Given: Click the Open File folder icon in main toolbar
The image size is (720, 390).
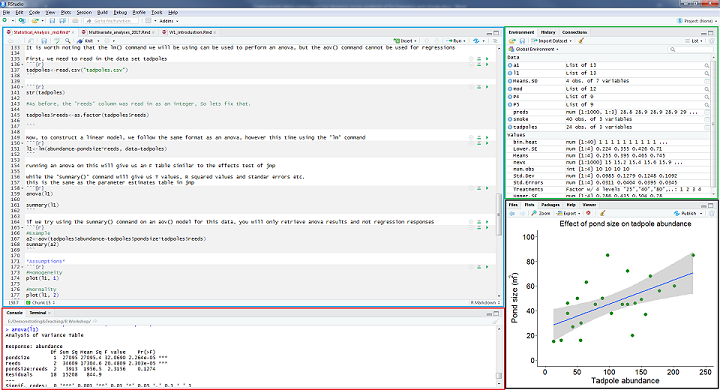Looking at the screenshot, I should (x=35, y=21).
